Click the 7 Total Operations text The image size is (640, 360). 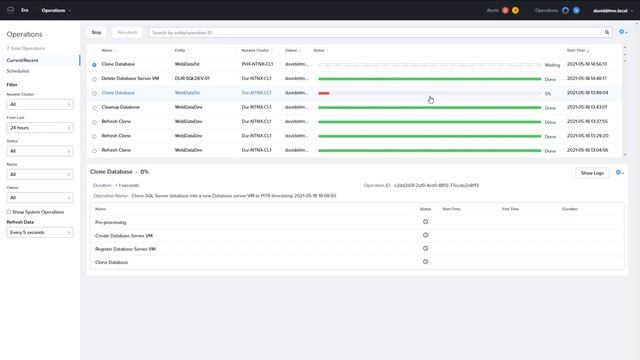26,48
